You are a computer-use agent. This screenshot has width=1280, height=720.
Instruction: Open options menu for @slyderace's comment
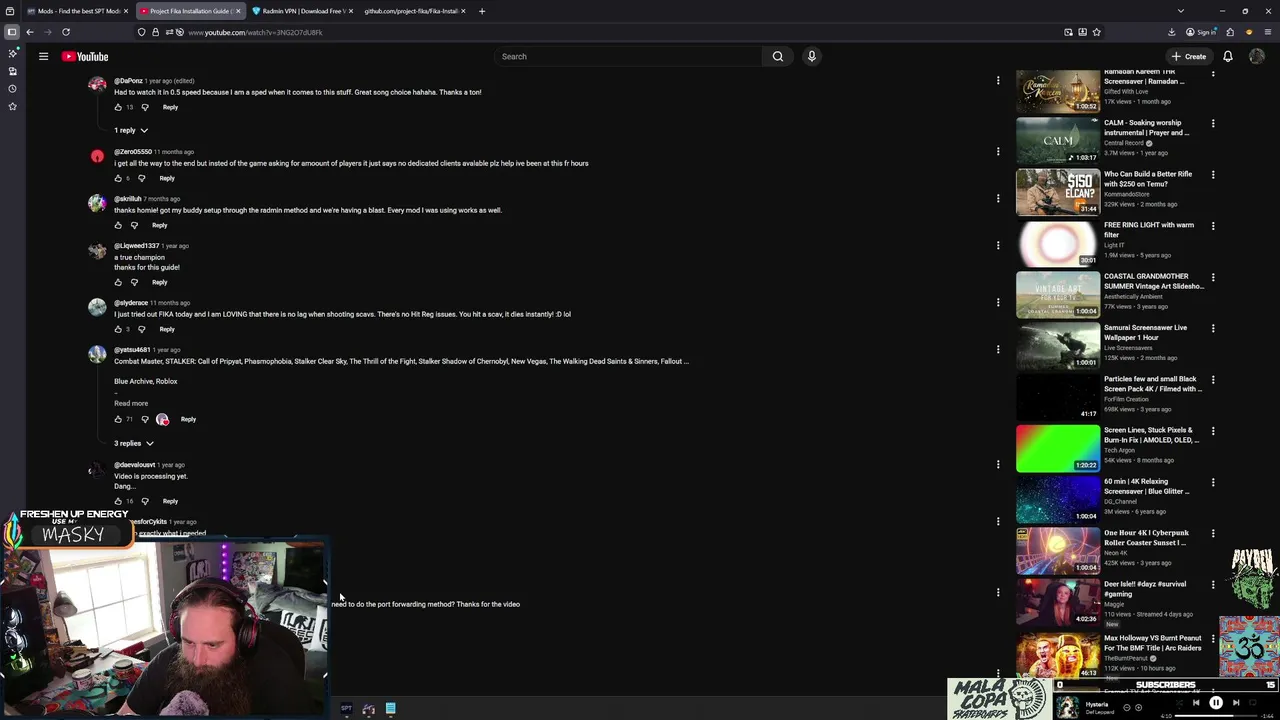[x=998, y=302]
